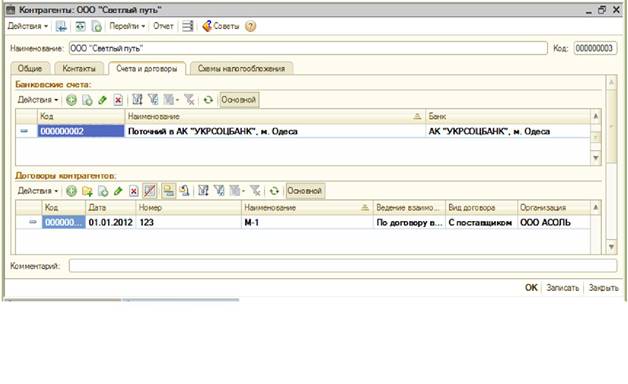This screenshot has width=628, height=384.
Task: Select contract date cell 01.01.2012
Action: click(x=110, y=223)
